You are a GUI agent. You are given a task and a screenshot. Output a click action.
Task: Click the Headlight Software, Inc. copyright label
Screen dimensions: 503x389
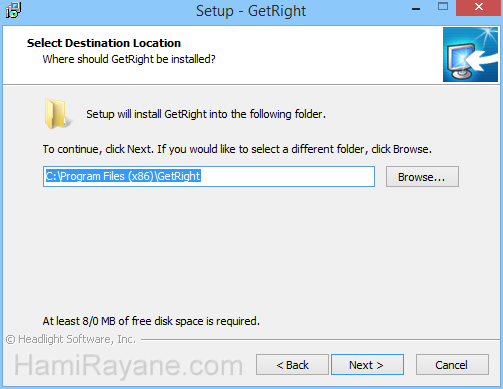pyautogui.click(x=71, y=339)
